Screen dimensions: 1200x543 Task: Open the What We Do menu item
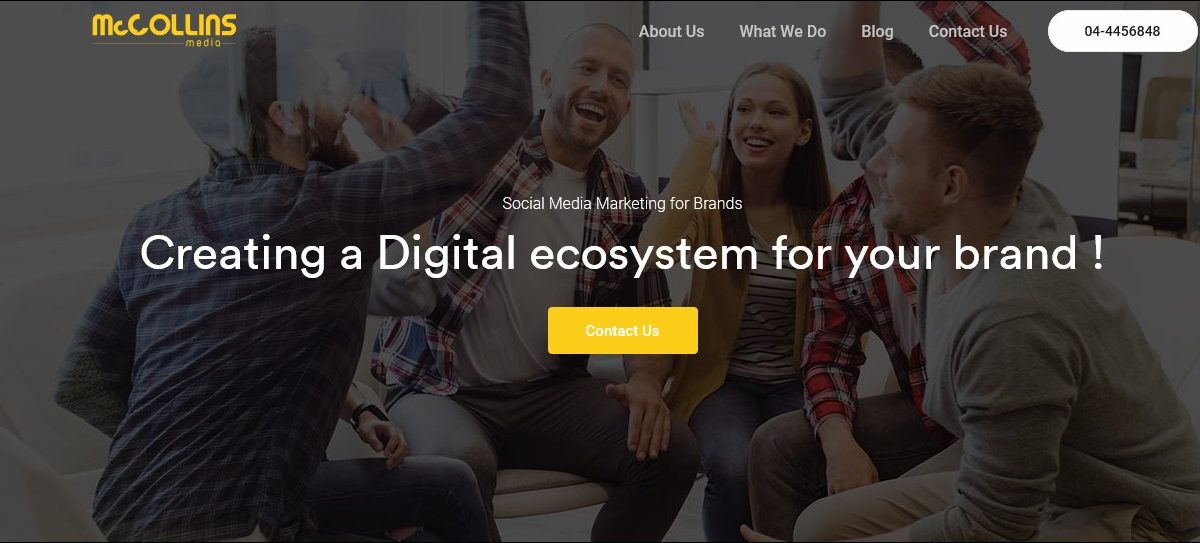tap(782, 31)
